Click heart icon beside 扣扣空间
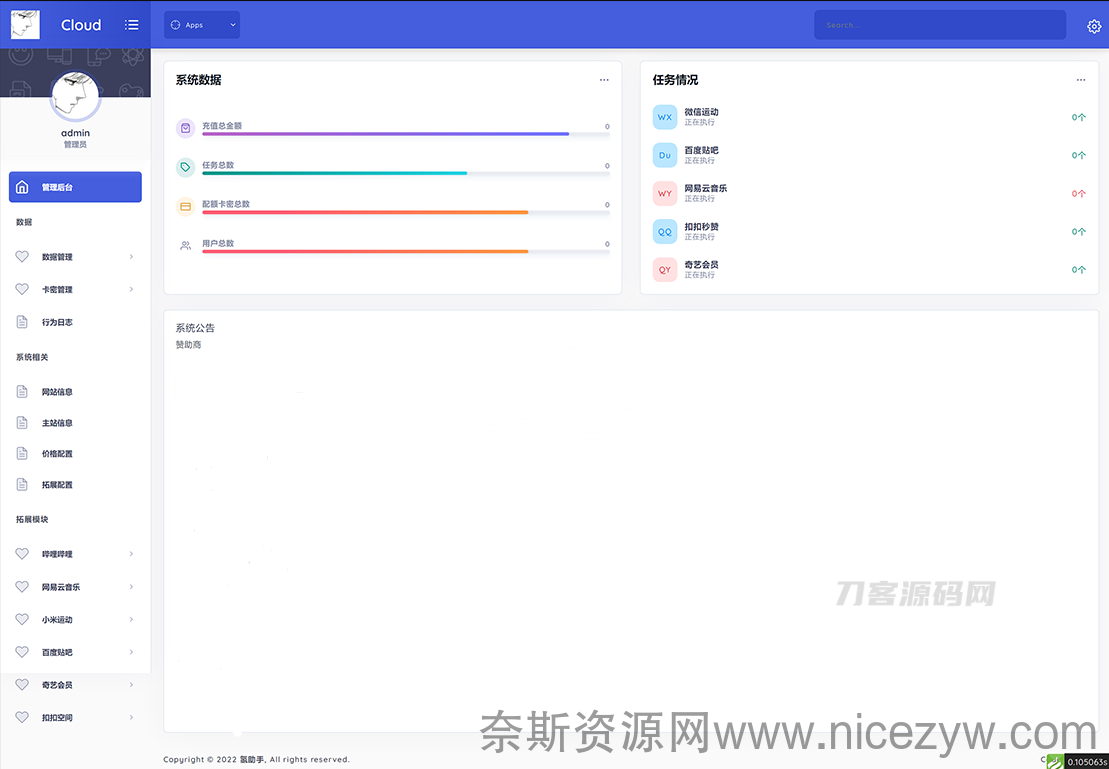The height and width of the screenshot is (769, 1109). [22, 717]
